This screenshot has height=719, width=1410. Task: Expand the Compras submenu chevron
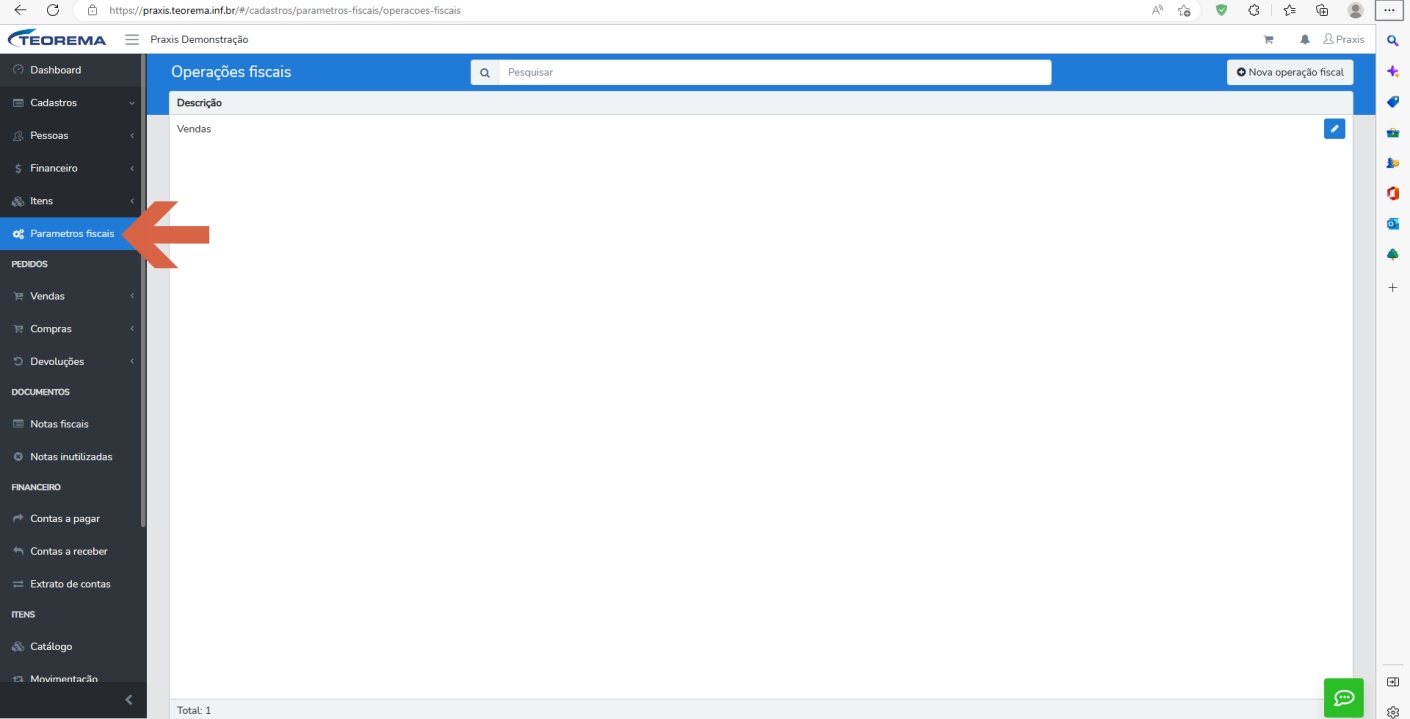pos(132,329)
